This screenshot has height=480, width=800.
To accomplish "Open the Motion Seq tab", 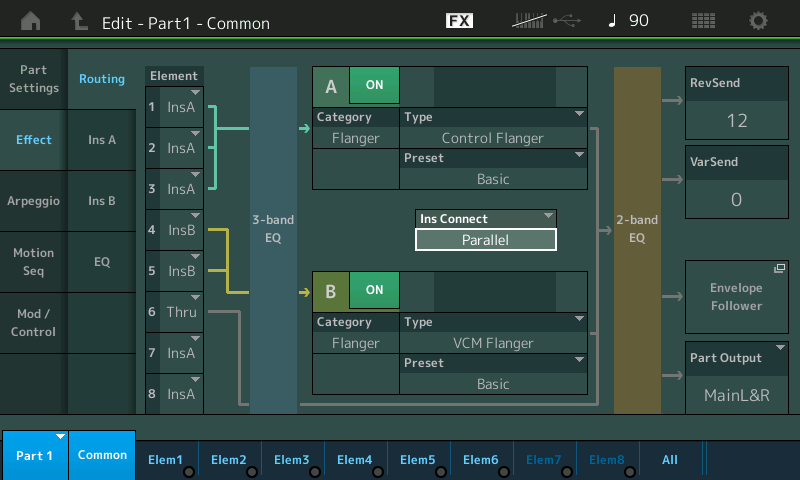I will click(34, 262).
